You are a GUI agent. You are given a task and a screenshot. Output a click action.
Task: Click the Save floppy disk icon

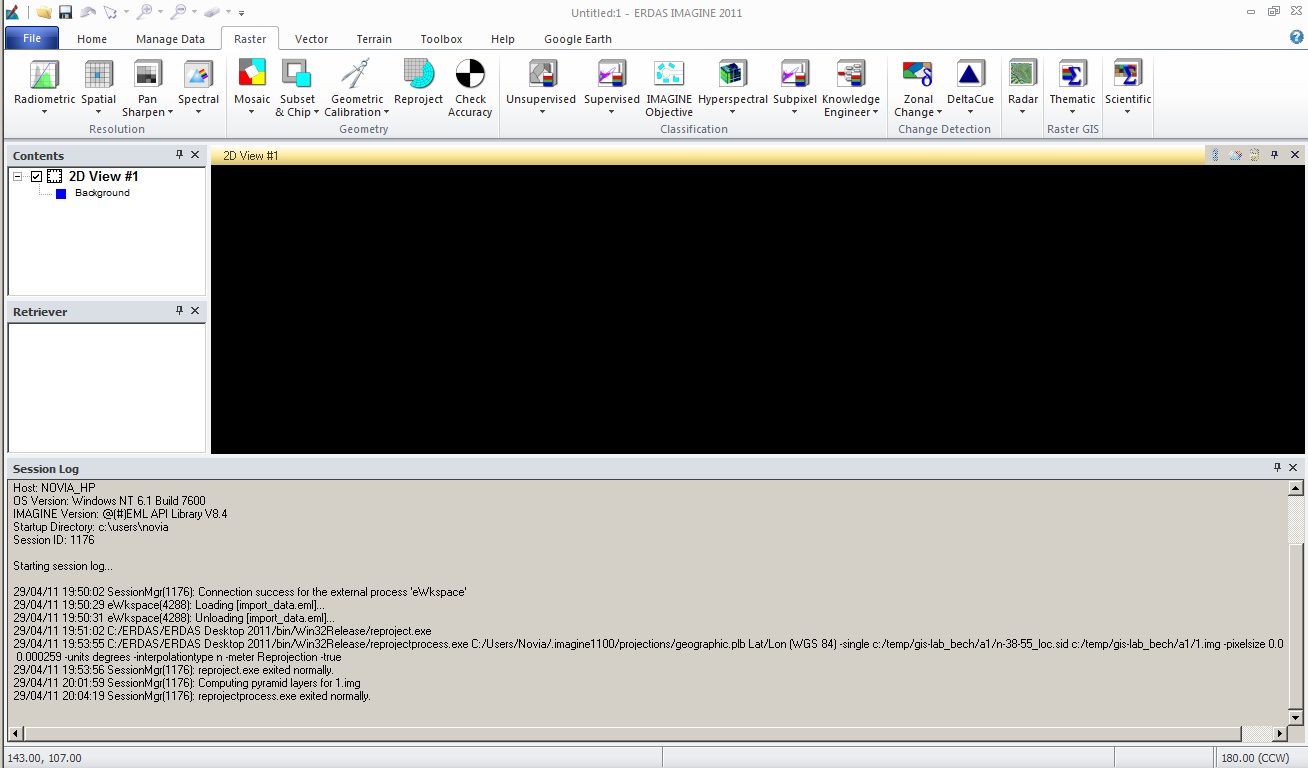point(65,12)
